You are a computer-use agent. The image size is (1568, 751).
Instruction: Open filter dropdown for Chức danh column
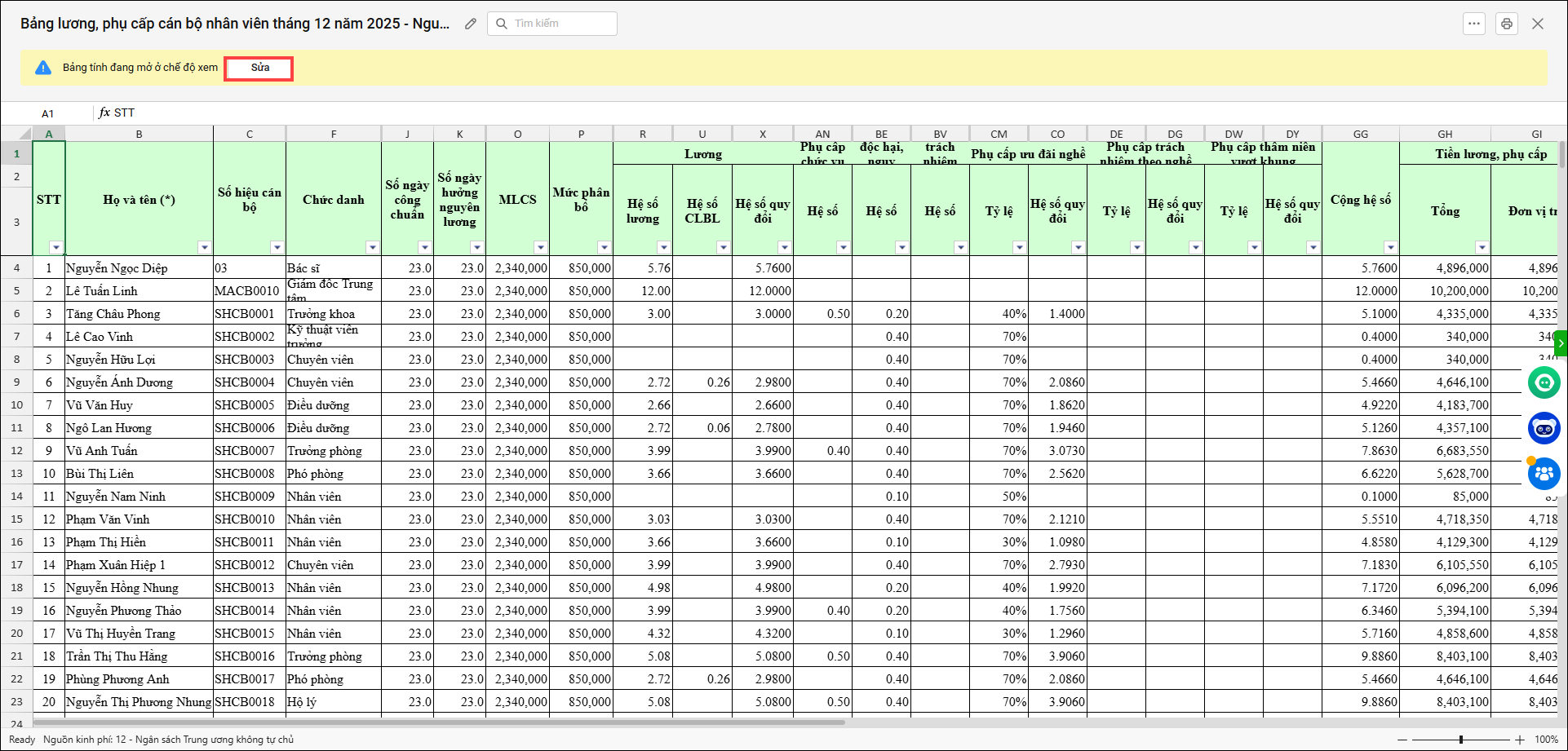click(372, 247)
